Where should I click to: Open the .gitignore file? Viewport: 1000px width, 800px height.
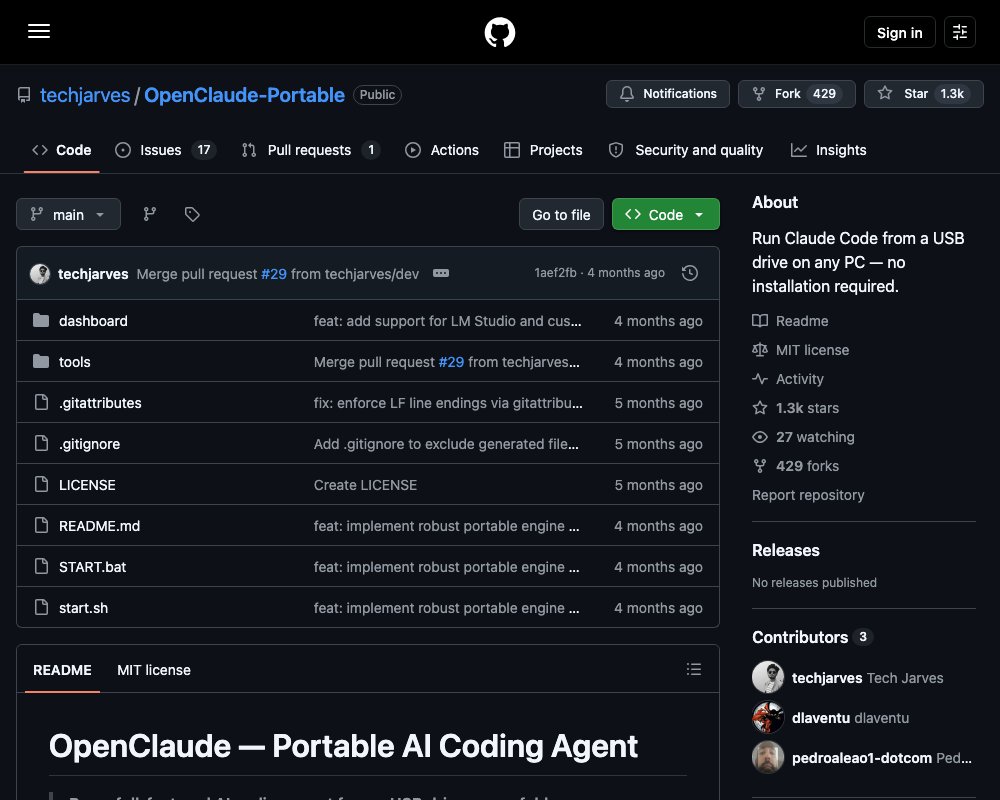(89, 444)
